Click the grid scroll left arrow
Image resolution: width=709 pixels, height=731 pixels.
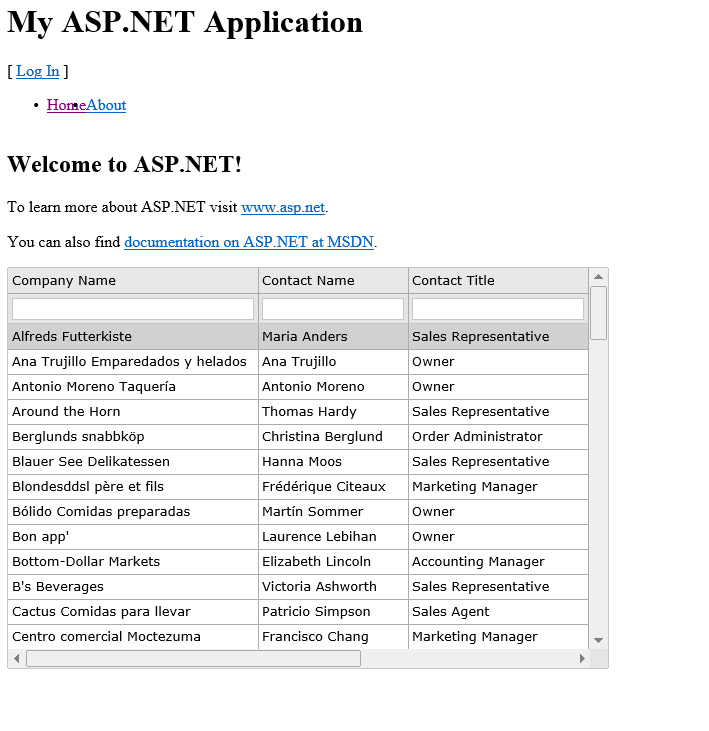(17, 658)
